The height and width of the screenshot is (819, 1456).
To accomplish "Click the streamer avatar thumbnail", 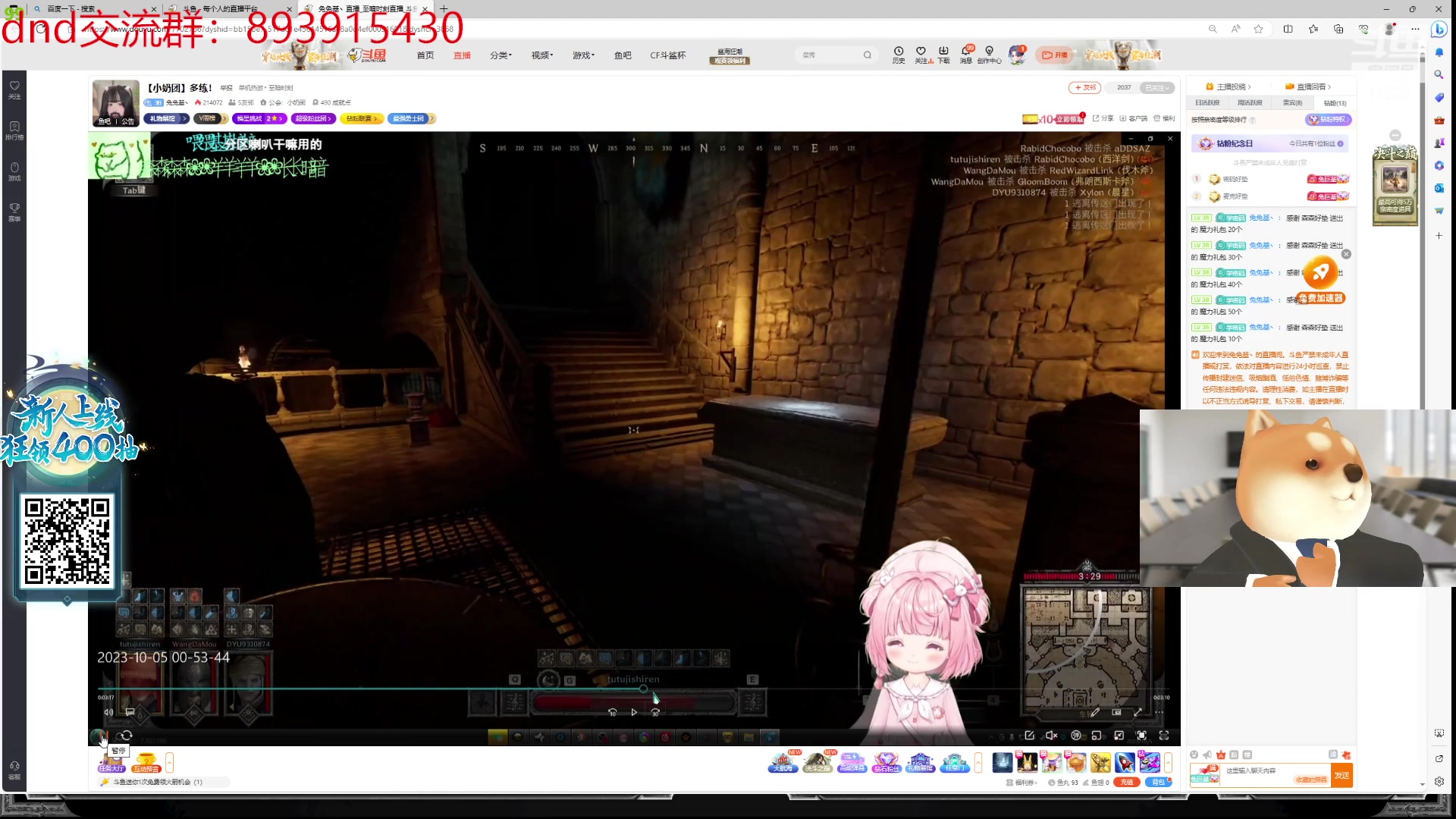I will (x=116, y=103).
